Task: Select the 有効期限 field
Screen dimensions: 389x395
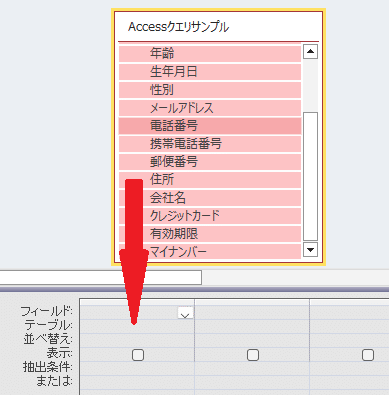Action: pos(210,234)
